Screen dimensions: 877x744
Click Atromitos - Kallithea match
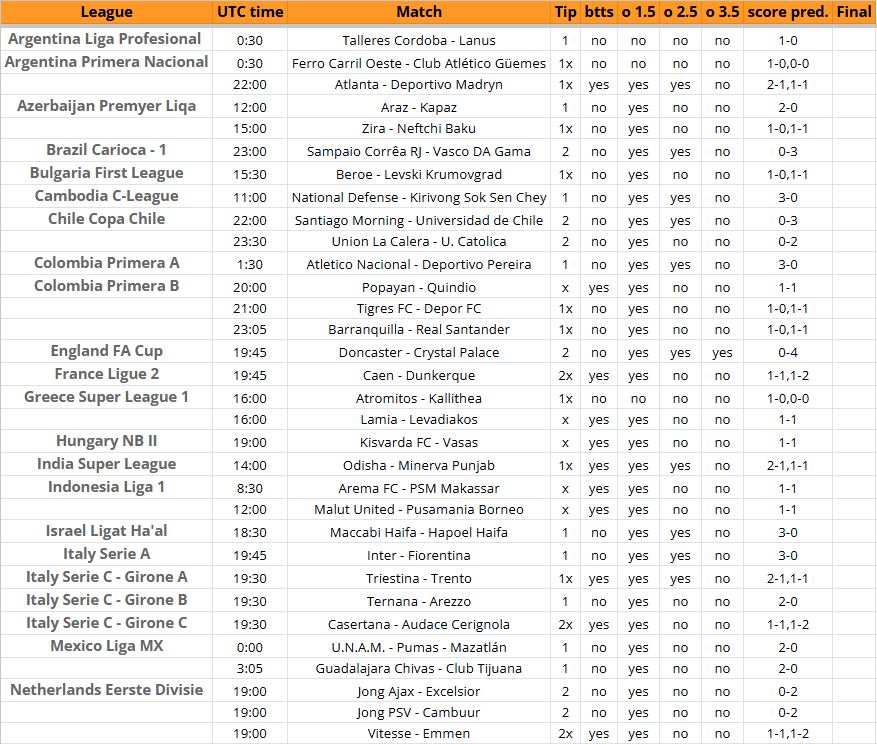[x=419, y=399]
